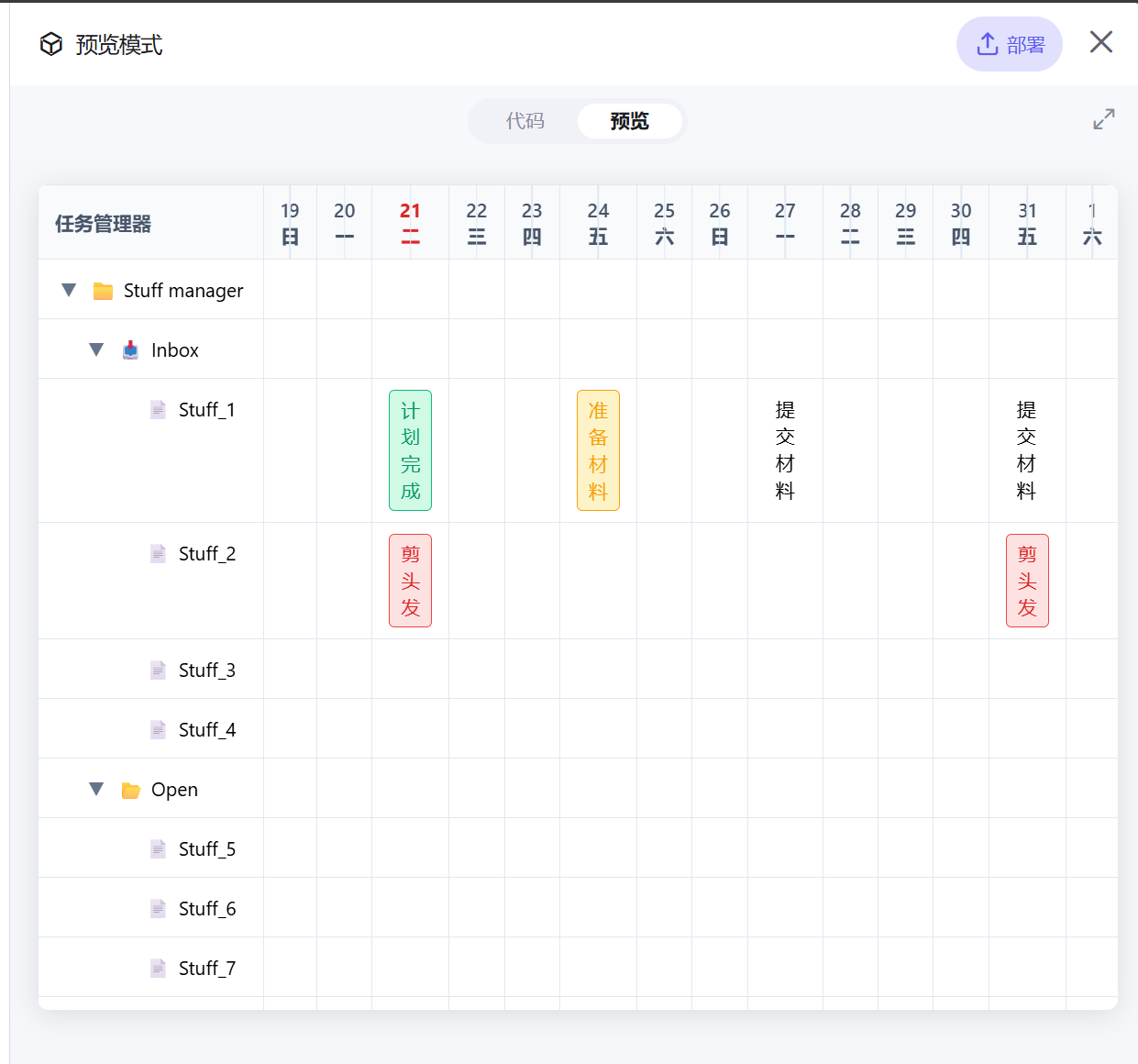1138x1064 pixels.
Task: Select the date 22 三 column header
Action: [x=477, y=223]
